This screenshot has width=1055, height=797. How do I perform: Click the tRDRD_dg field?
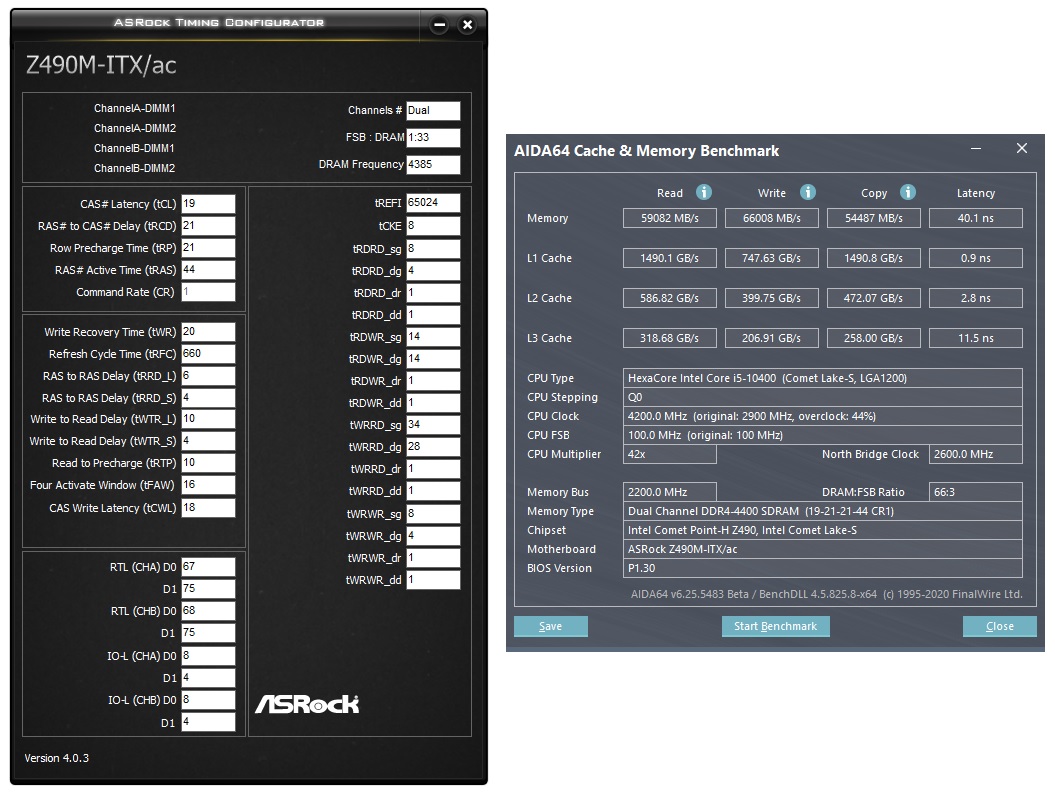(433, 271)
